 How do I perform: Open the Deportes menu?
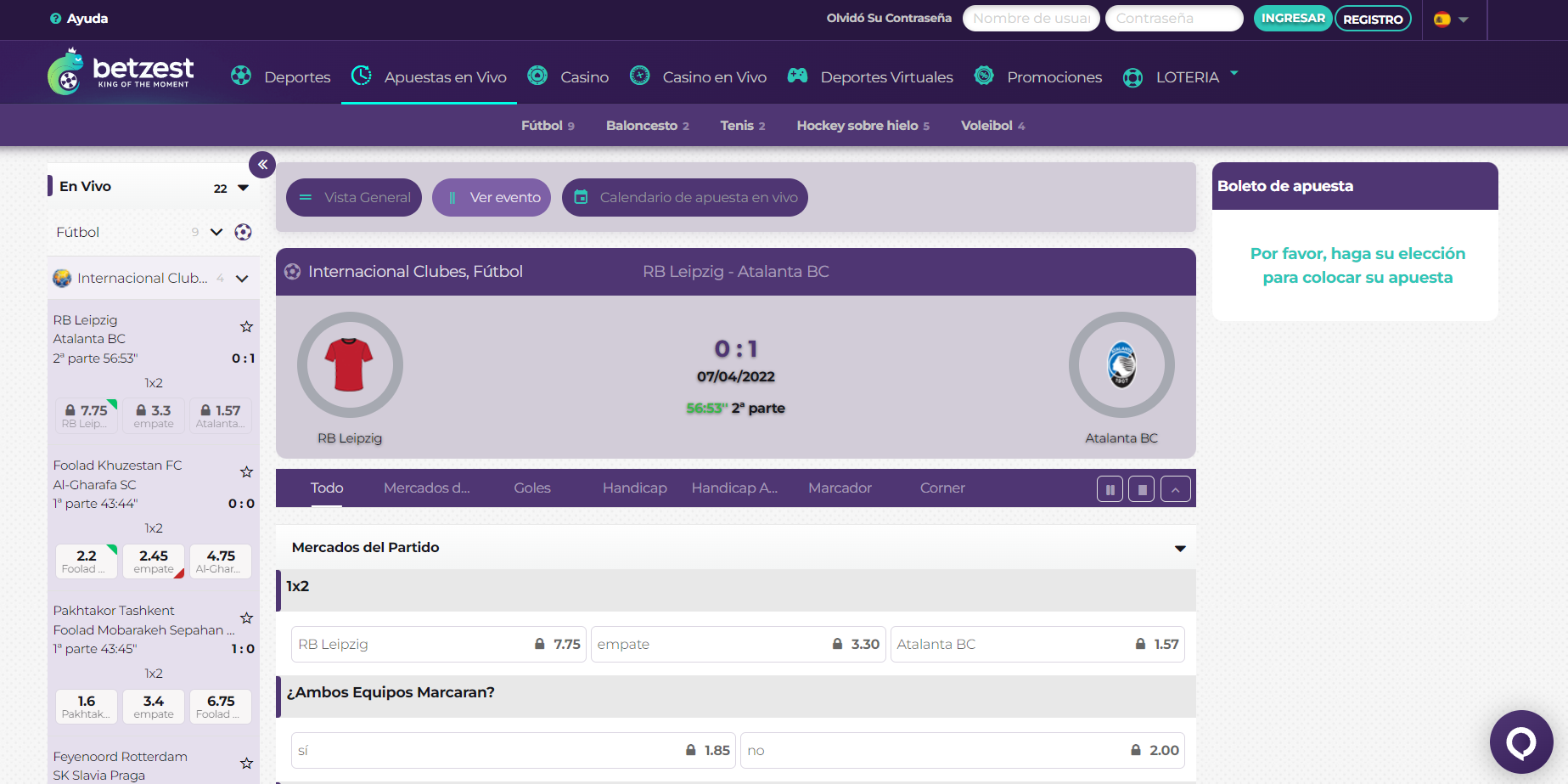coord(297,77)
